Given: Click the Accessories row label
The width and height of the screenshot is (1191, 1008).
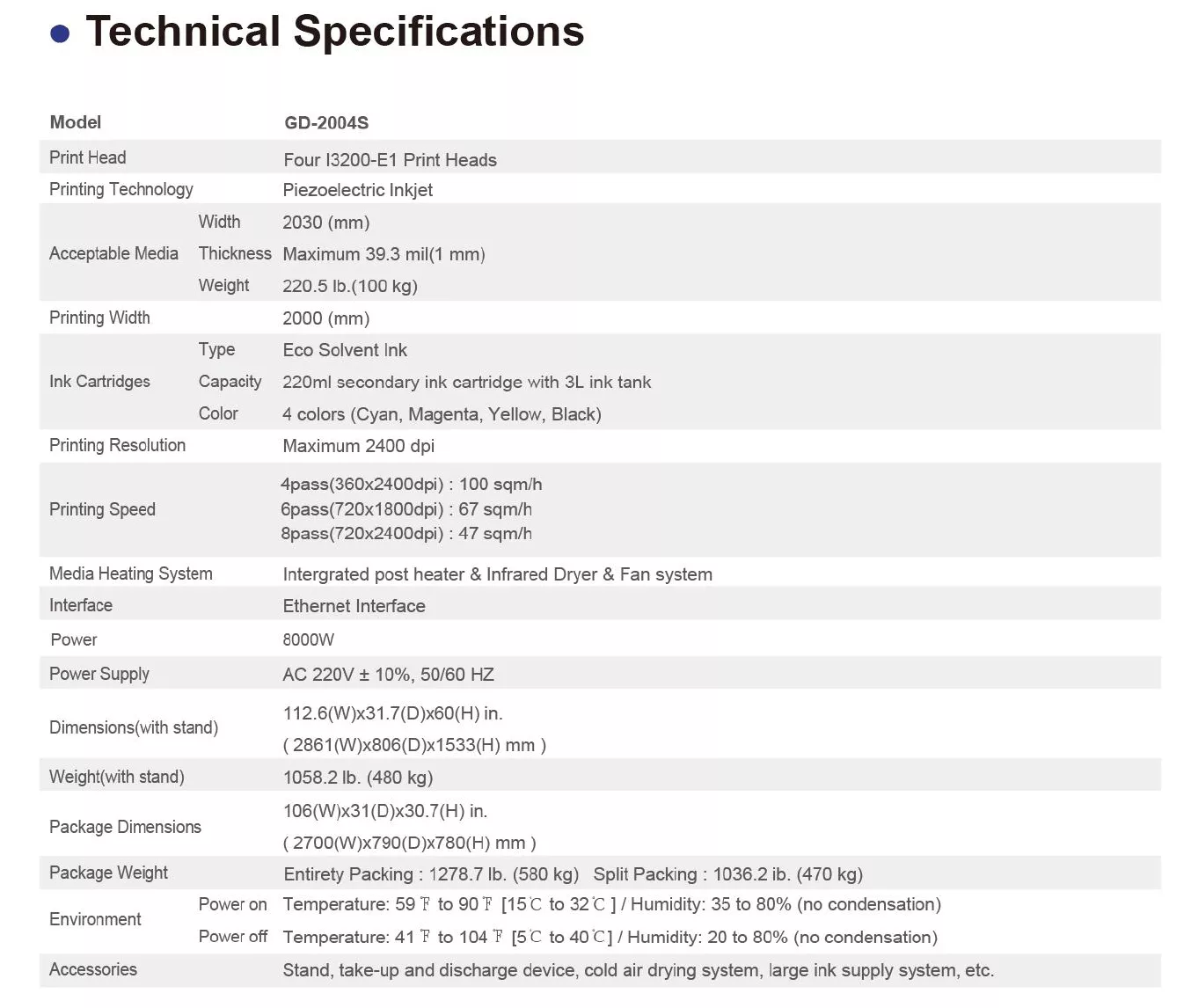Looking at the screenshot, I should (93, 970).
